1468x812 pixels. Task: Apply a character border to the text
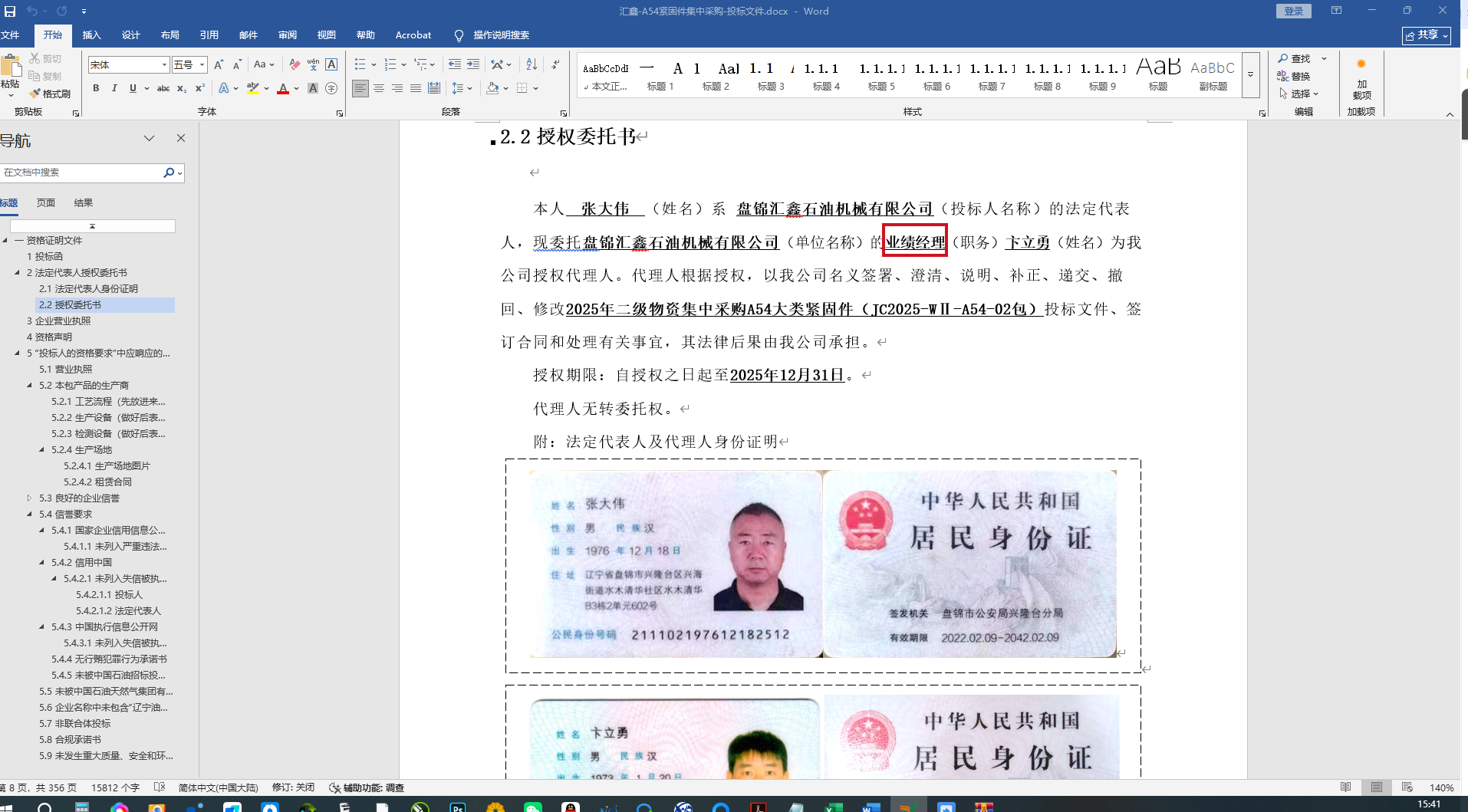point(331,64)
